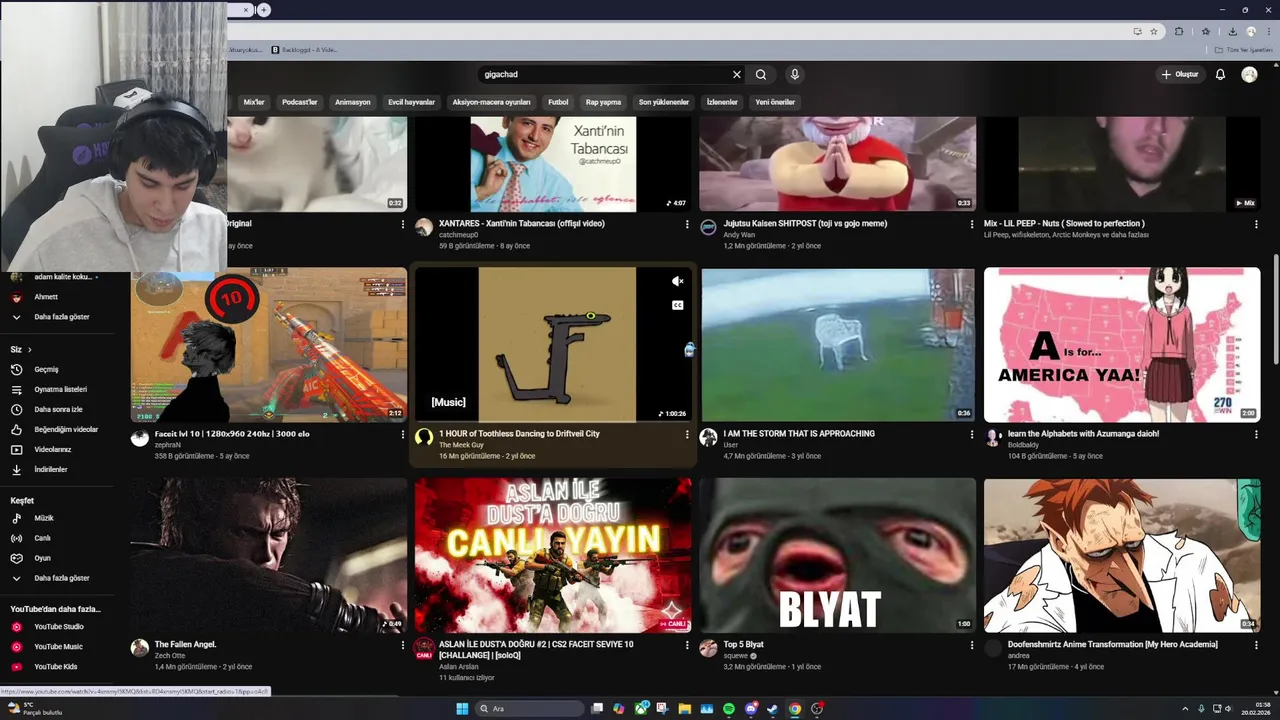Screen dimensions: 1280x720
Task: Open Chrome downloads icon
Action: coord(1232,31)
